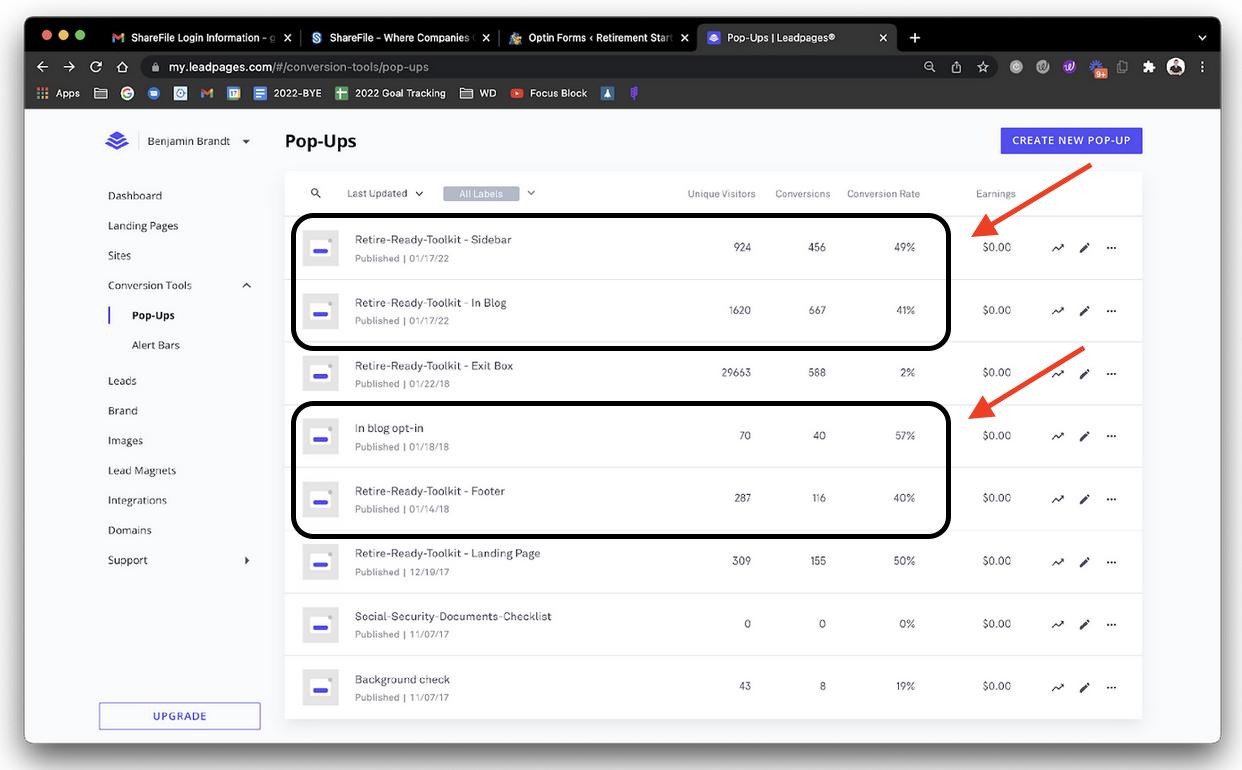Edit the In blog opt-in pop-up
This screenshot has height=770, width=1242.
coord(1084,436)
